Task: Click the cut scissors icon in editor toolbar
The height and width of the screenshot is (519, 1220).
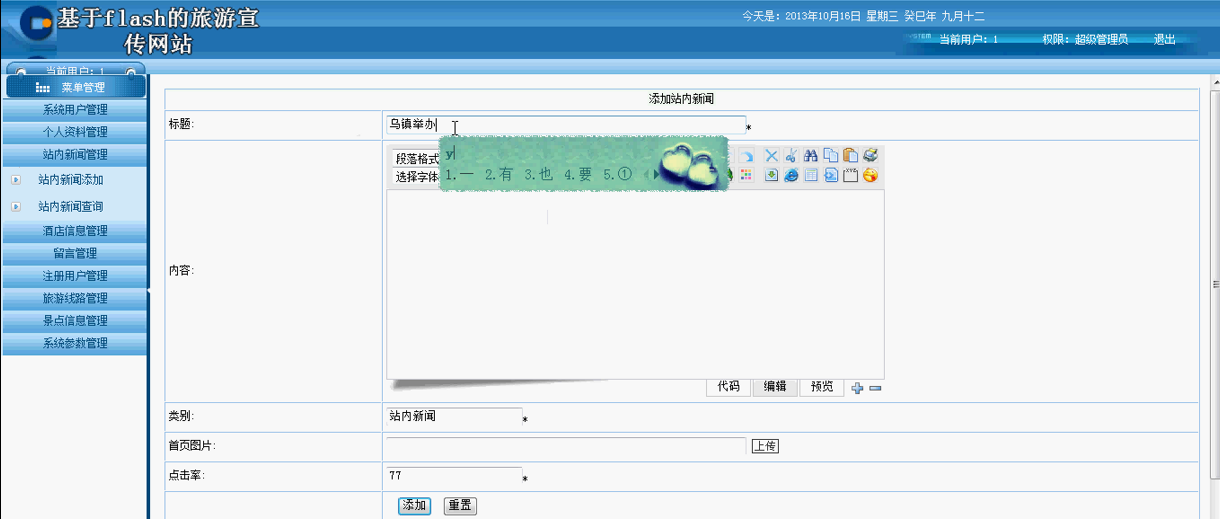Action: click(x=791, y=155)
